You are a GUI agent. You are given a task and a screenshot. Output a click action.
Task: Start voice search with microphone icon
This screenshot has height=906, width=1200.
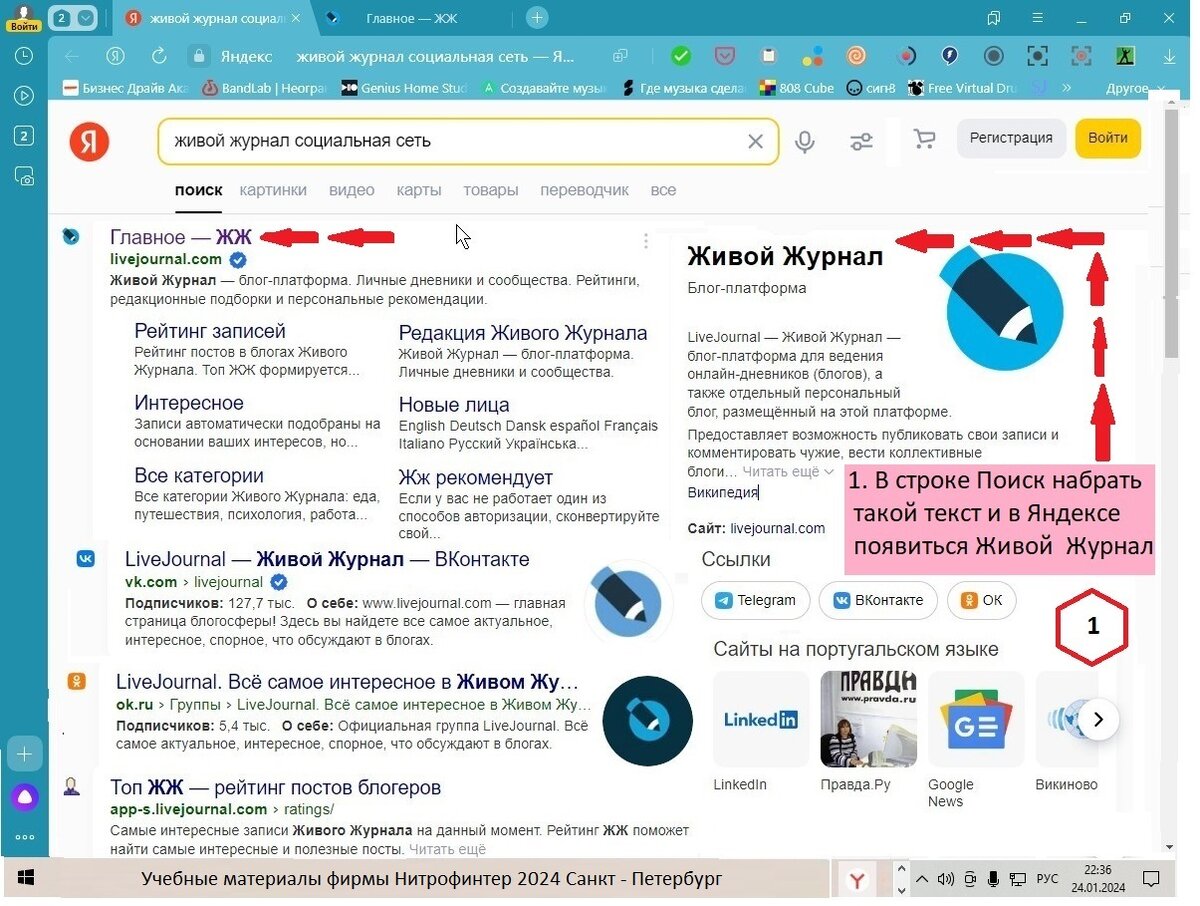click(805, 142)
